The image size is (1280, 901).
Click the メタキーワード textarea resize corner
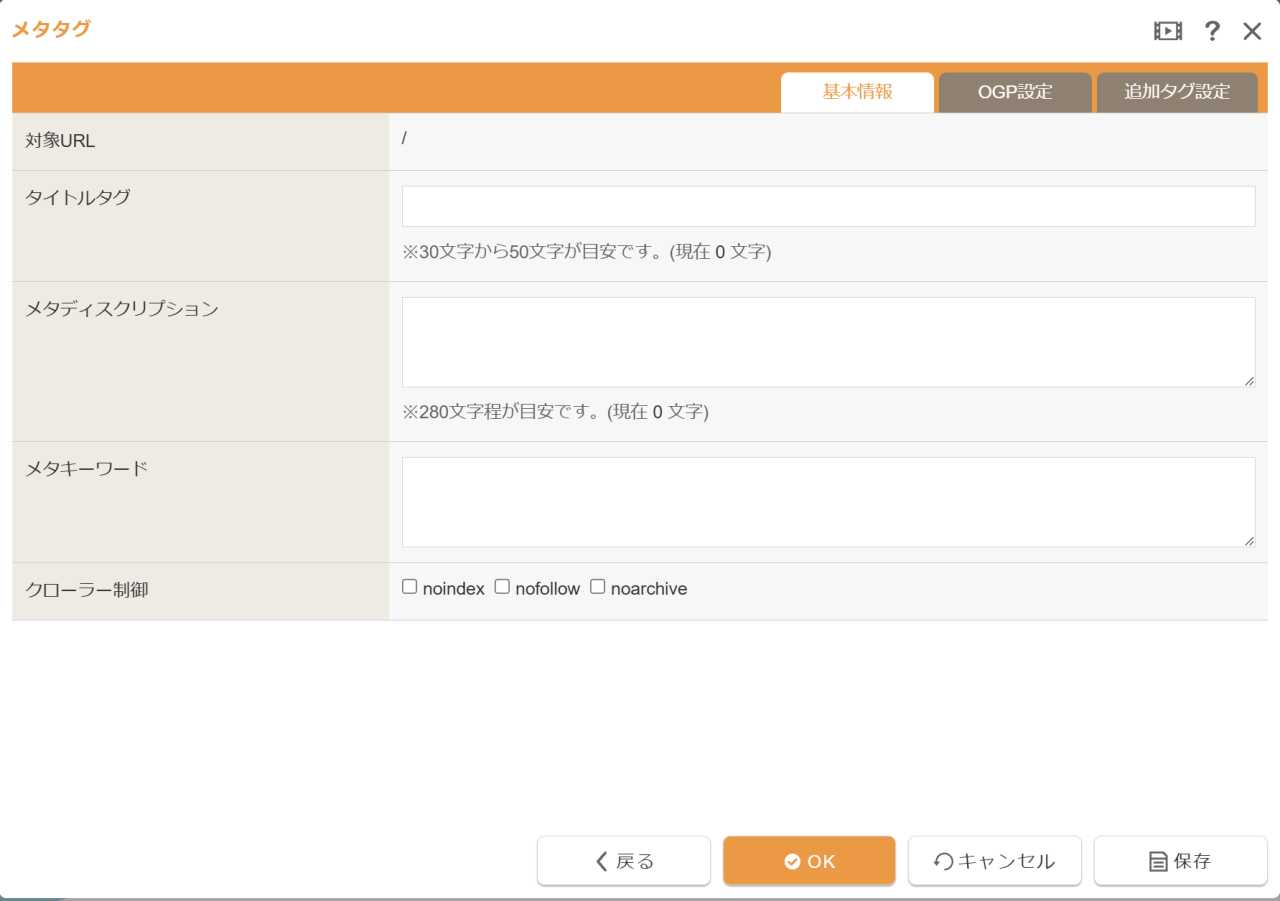coord(1249,541)
